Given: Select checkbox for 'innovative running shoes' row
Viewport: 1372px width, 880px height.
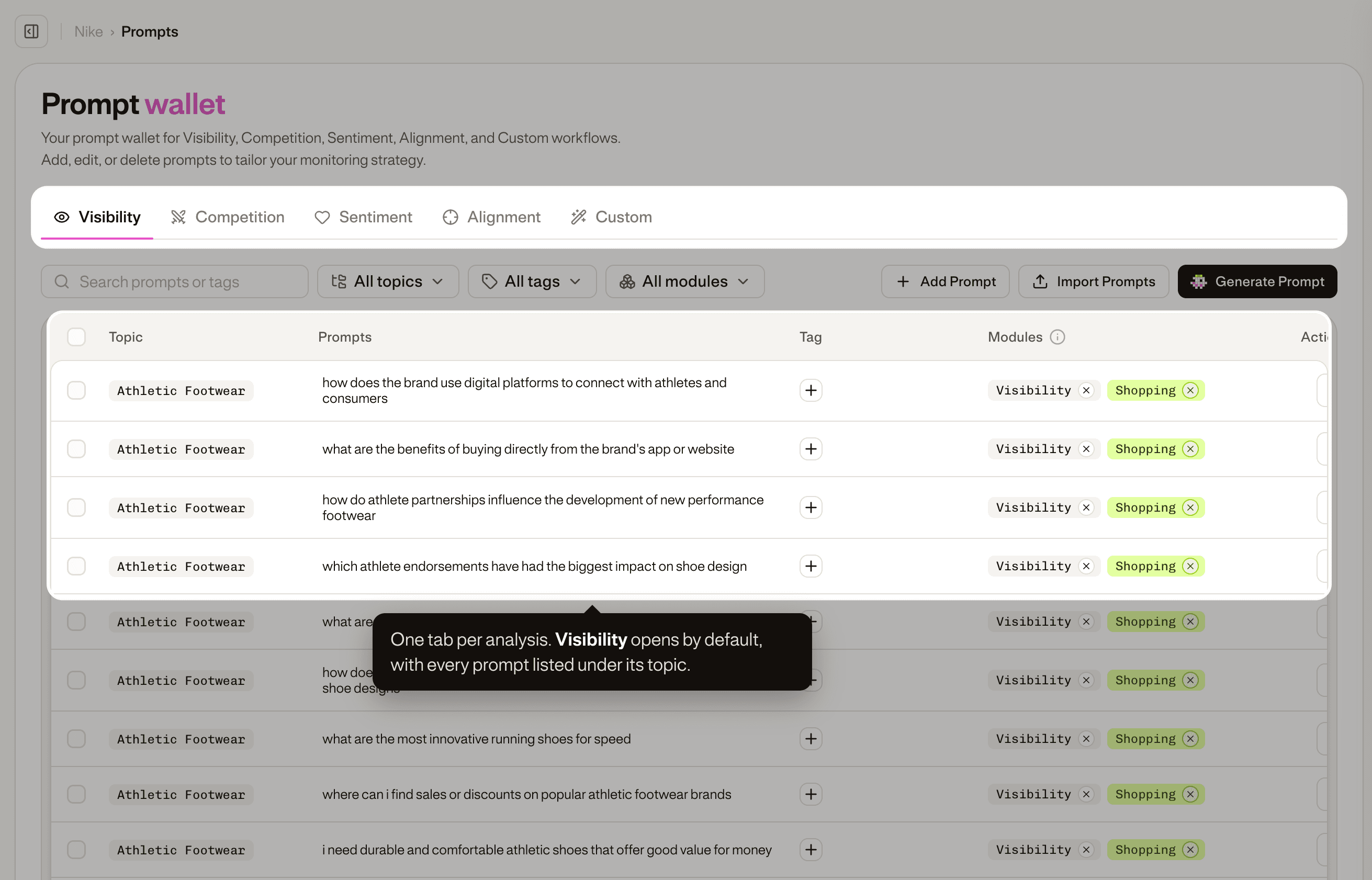Looking at the screenshot, I should pos(76,739).
